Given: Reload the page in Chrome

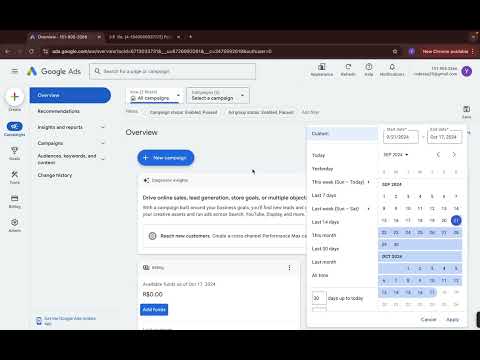Looking at the screenshot, I should click(31, 51).
